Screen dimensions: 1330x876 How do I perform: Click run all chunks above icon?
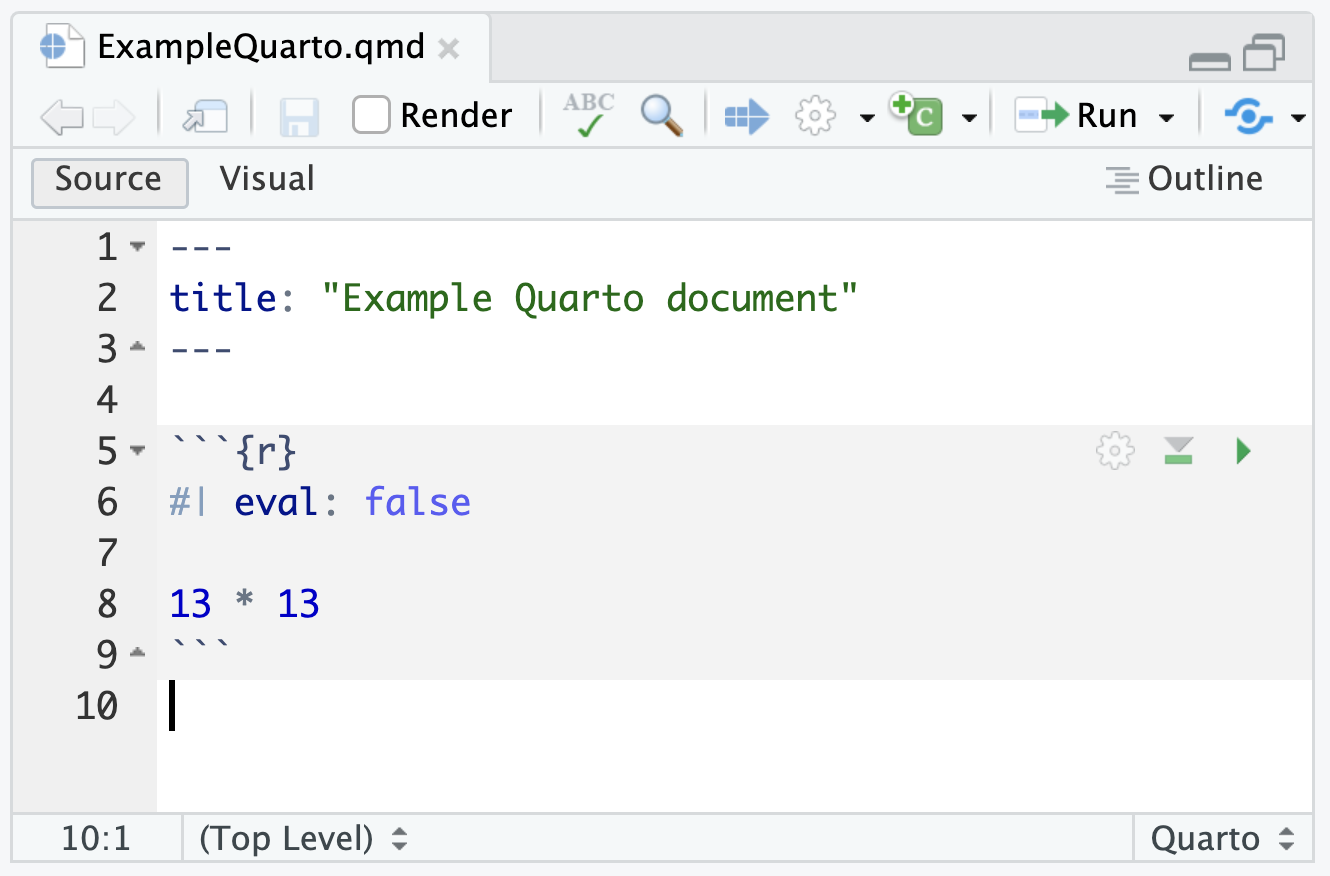coord(1179,452)
